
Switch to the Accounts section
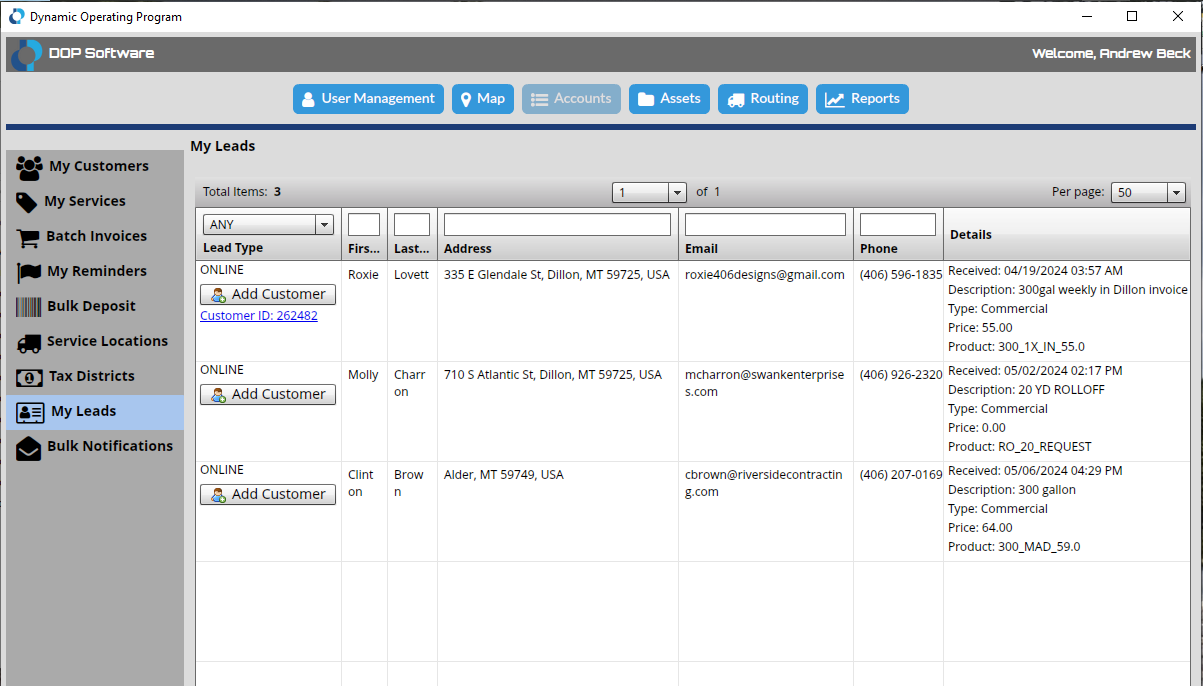point(571,99)
